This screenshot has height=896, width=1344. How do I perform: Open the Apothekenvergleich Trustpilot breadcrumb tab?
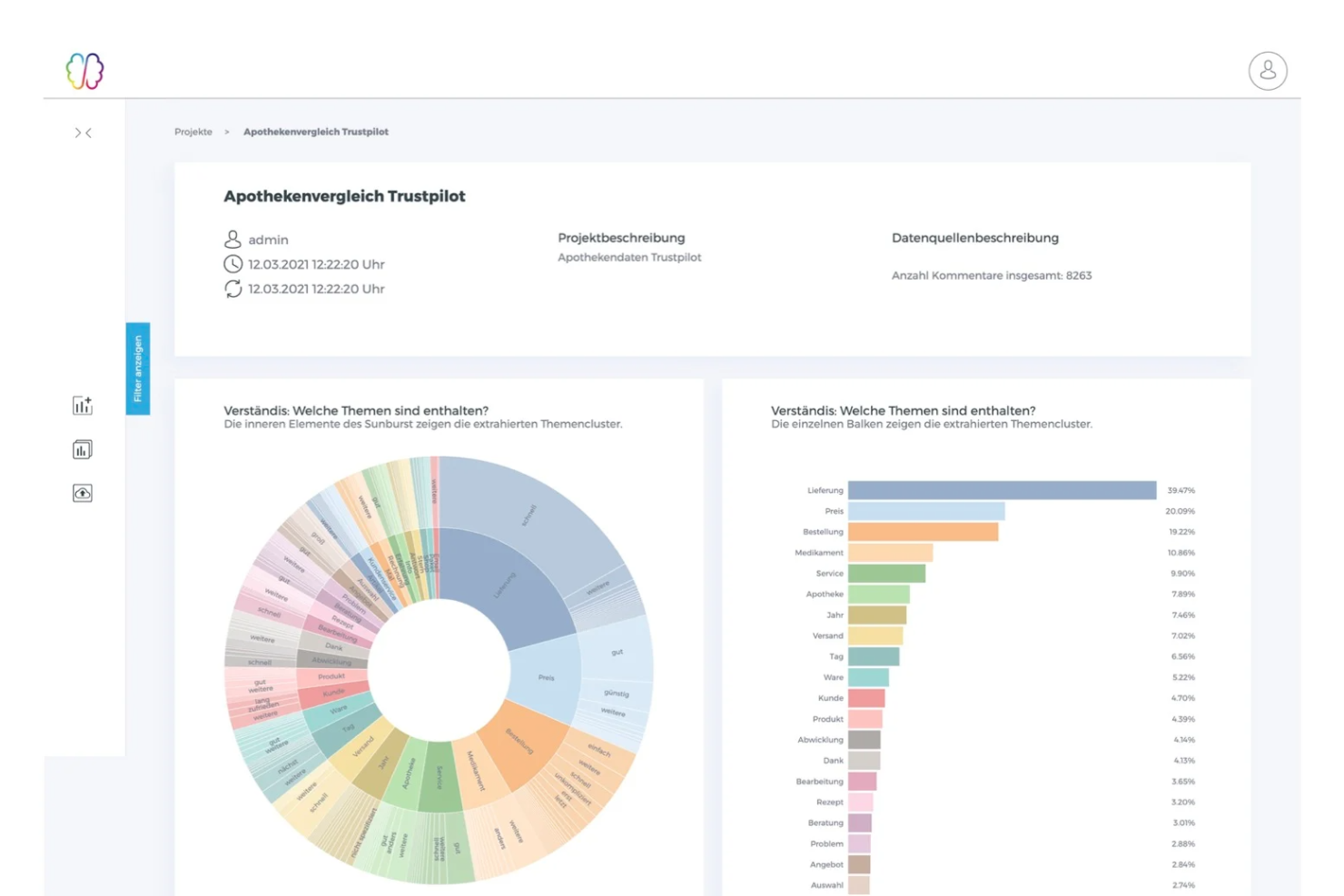(315, 132)
